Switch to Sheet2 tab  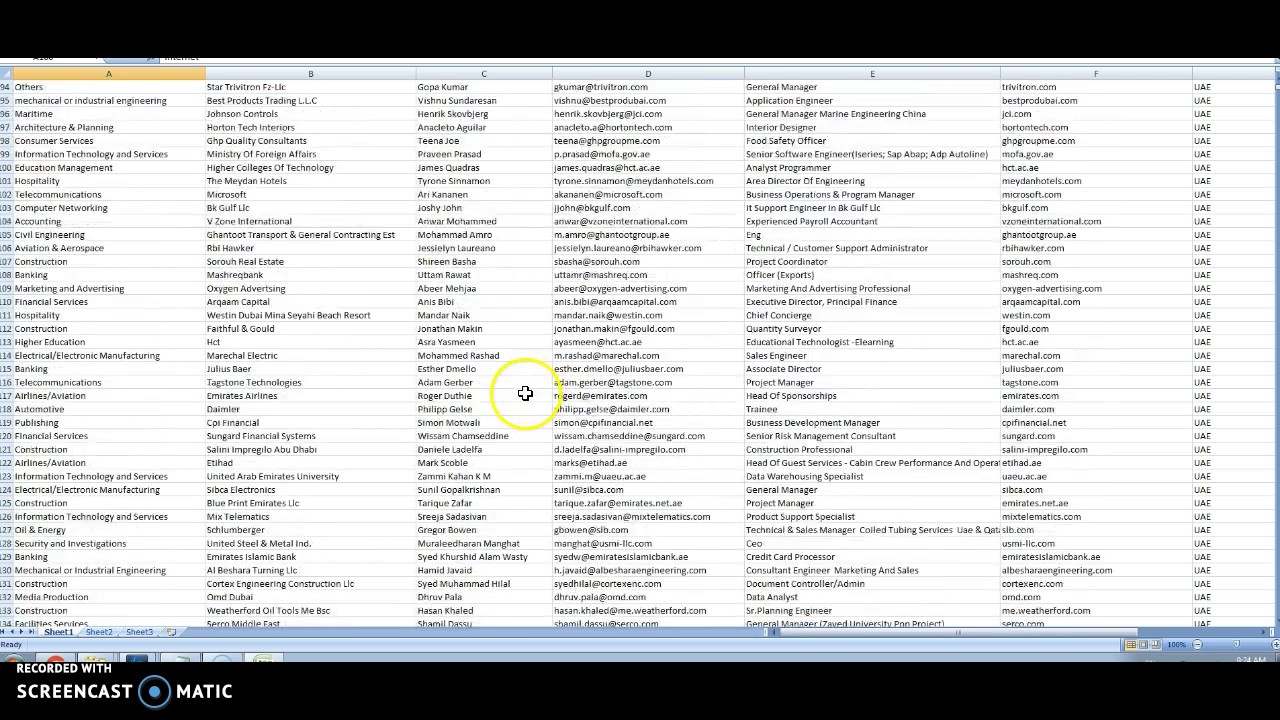coord(99,632)
